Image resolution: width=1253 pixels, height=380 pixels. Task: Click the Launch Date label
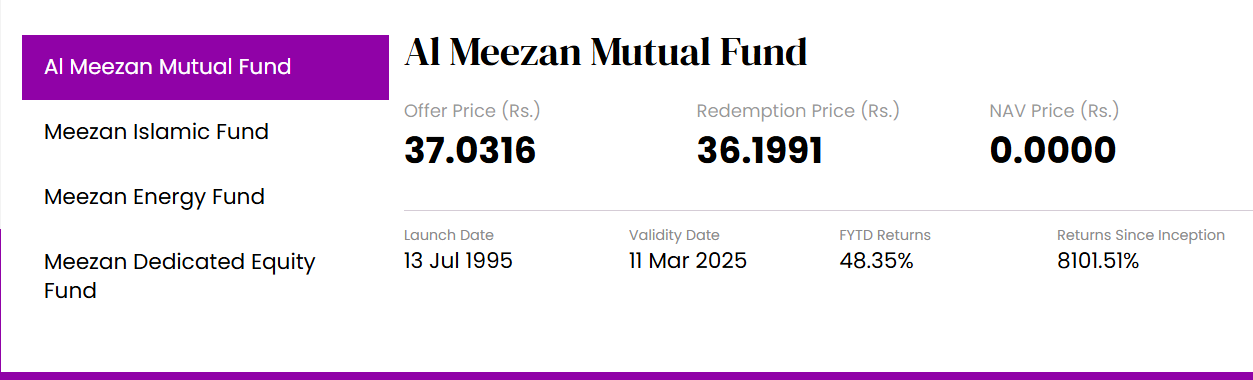(x=449, y=235)
